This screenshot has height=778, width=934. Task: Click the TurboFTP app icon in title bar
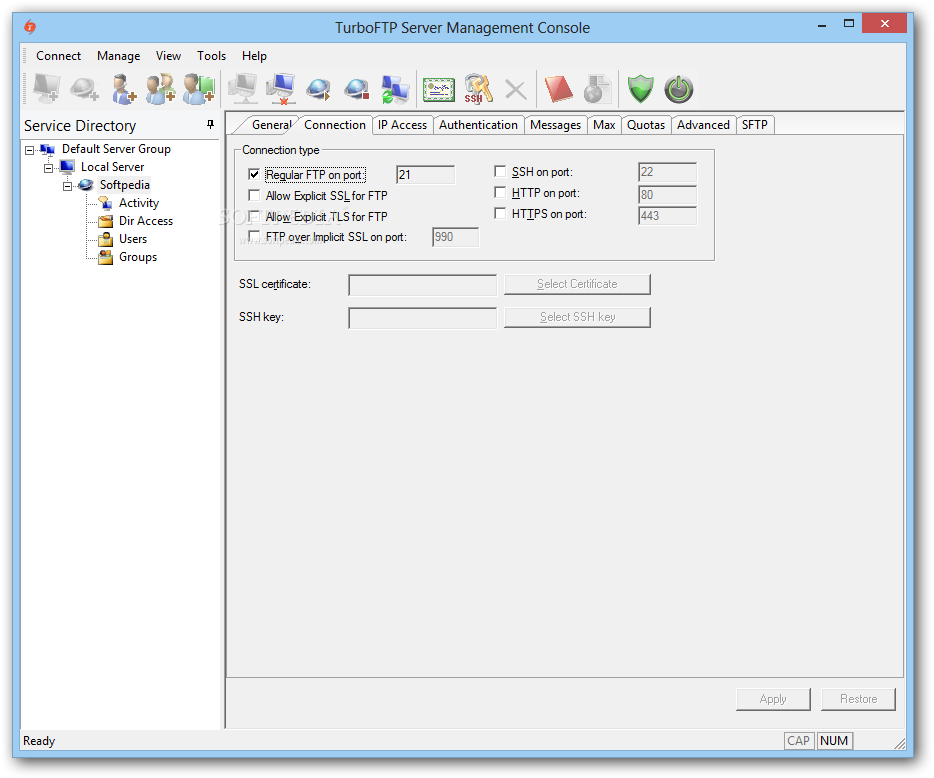point(30,27)
